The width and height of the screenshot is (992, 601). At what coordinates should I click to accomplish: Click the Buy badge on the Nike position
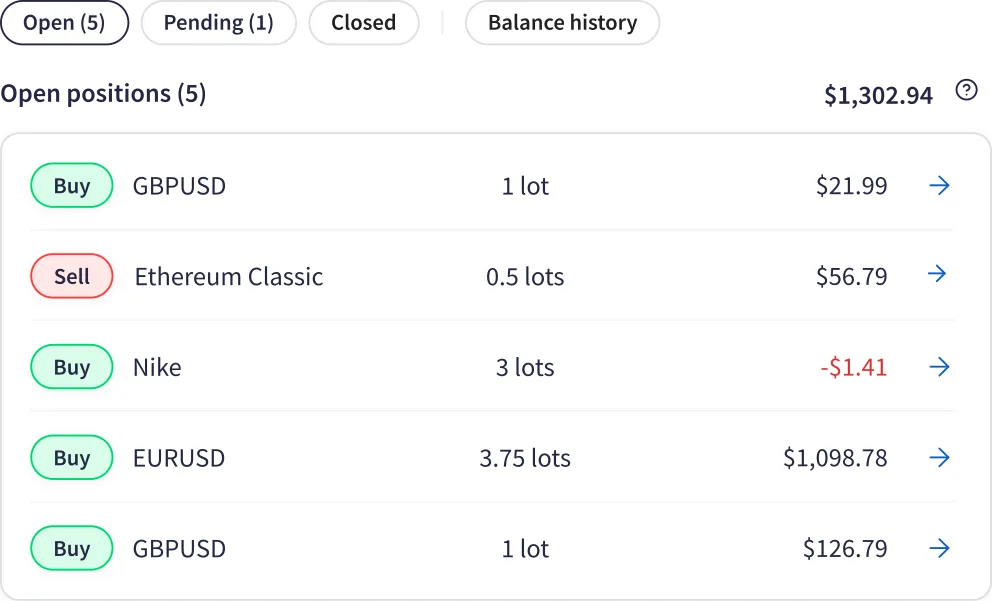(71, 367)
